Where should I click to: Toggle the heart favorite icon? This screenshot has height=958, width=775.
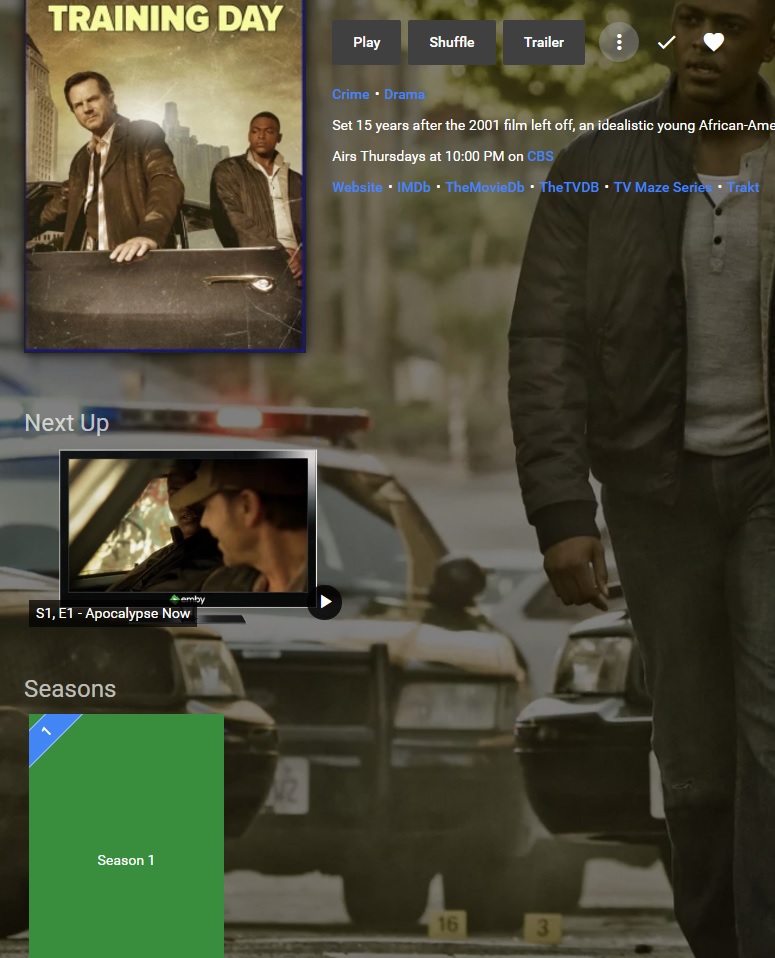(713, 42)
